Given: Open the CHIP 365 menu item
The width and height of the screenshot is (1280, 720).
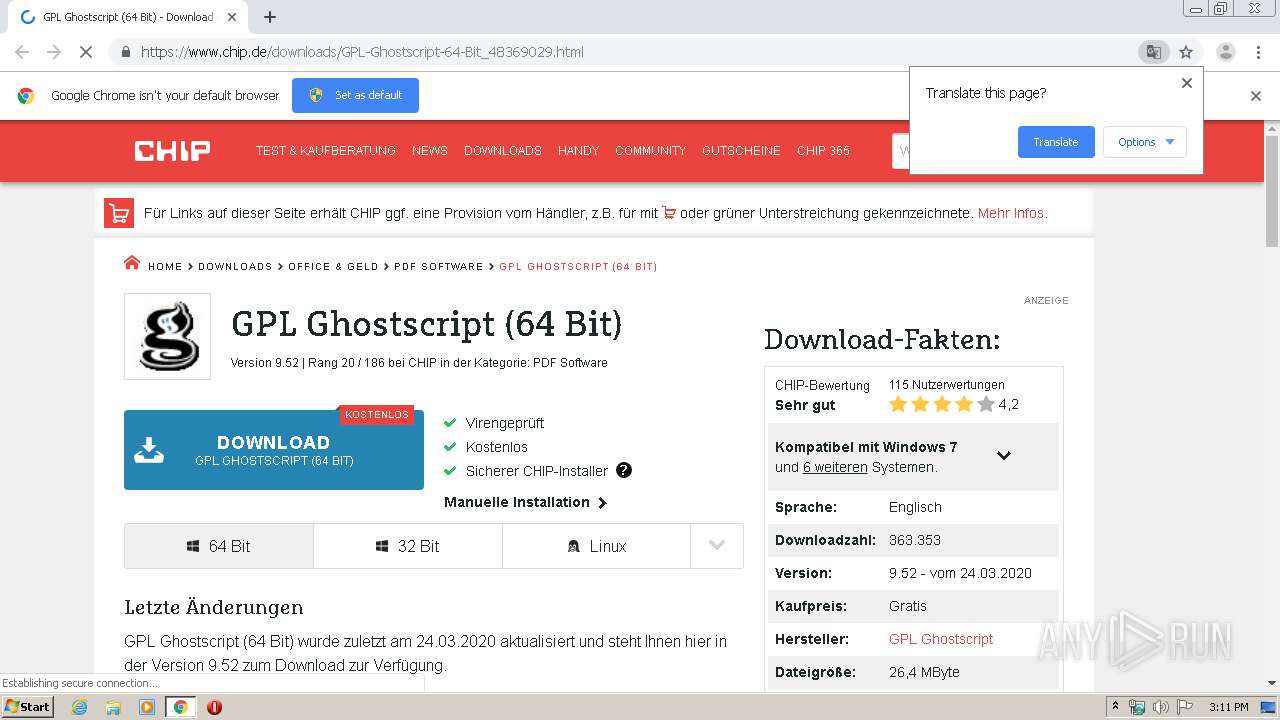Looking at the screenshot, I should click(x=824, y=151).
